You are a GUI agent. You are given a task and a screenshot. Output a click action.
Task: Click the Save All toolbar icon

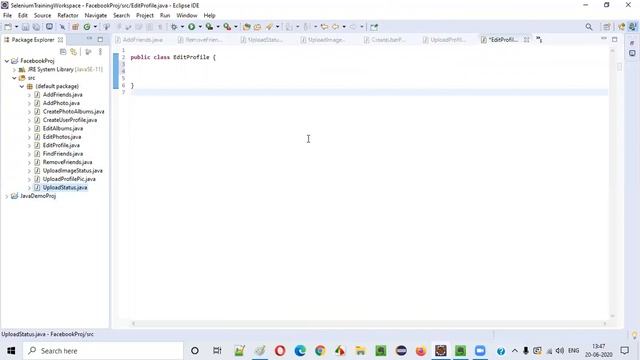[x=36, y=27]
